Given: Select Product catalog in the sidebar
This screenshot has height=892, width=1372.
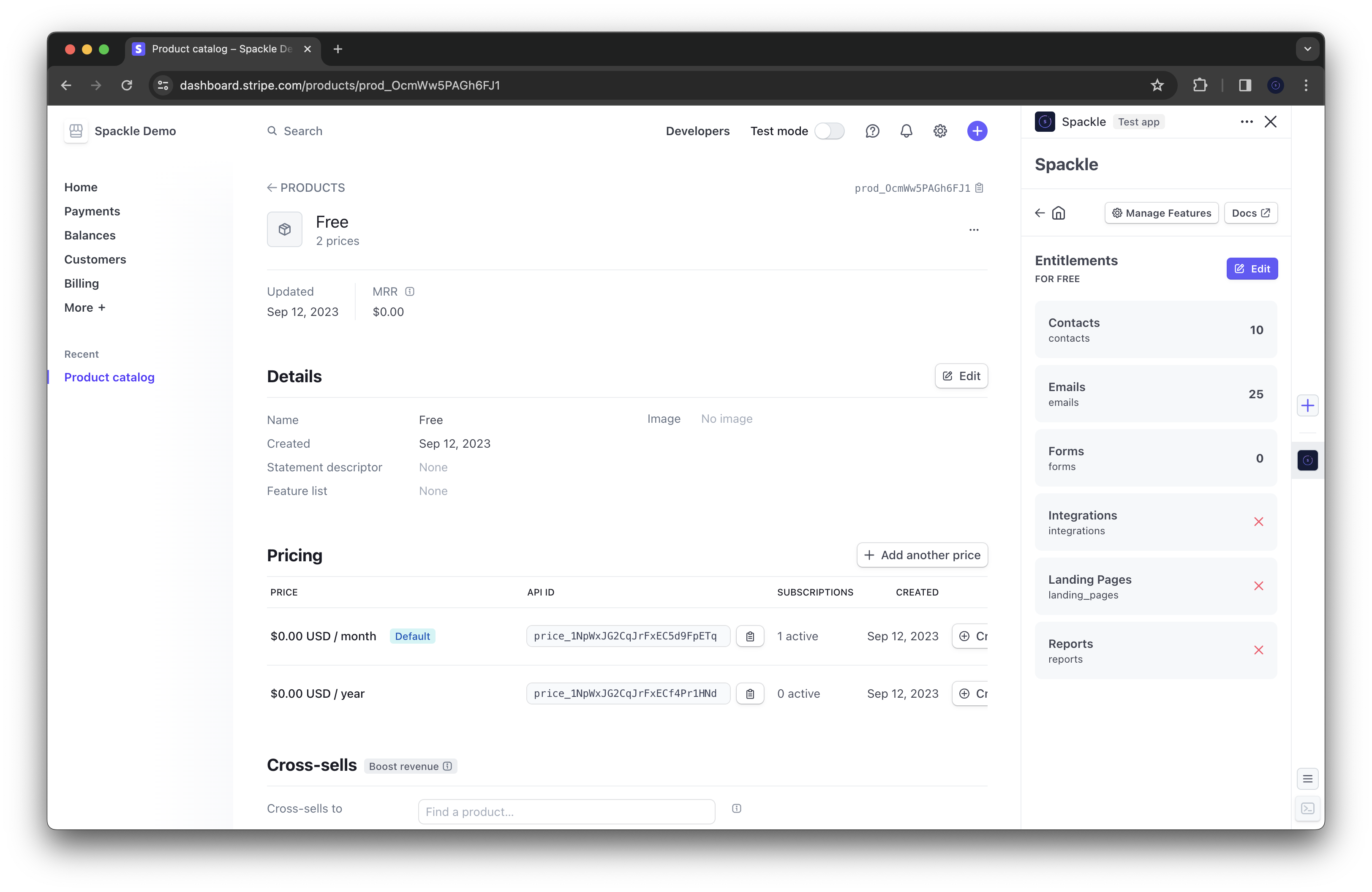Looking at the screenshot, I should [109, 377].
